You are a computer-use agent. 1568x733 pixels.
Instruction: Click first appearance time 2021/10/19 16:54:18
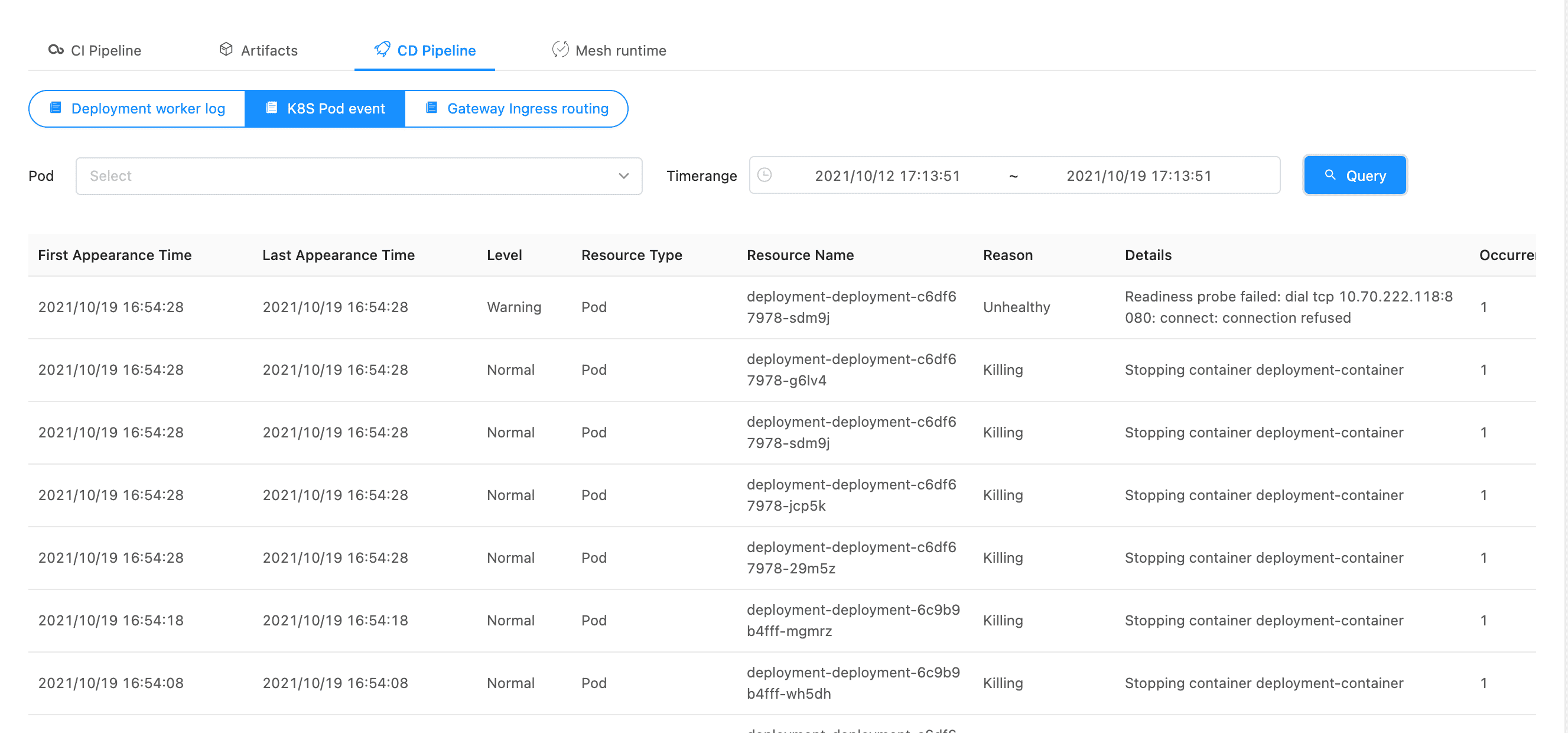[x=111, y=621]
